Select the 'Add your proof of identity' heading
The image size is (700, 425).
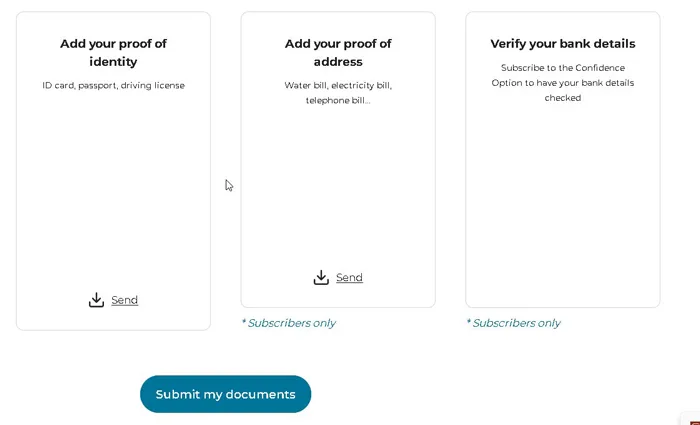(113, 53)
